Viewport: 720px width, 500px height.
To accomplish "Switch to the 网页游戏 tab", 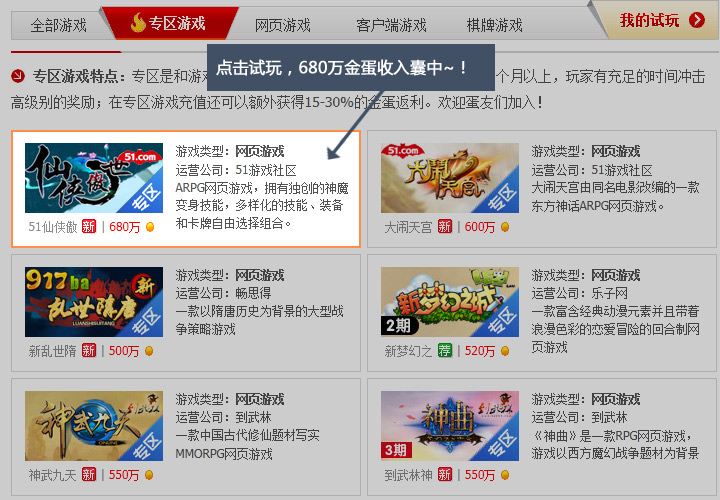I will 283,25.
